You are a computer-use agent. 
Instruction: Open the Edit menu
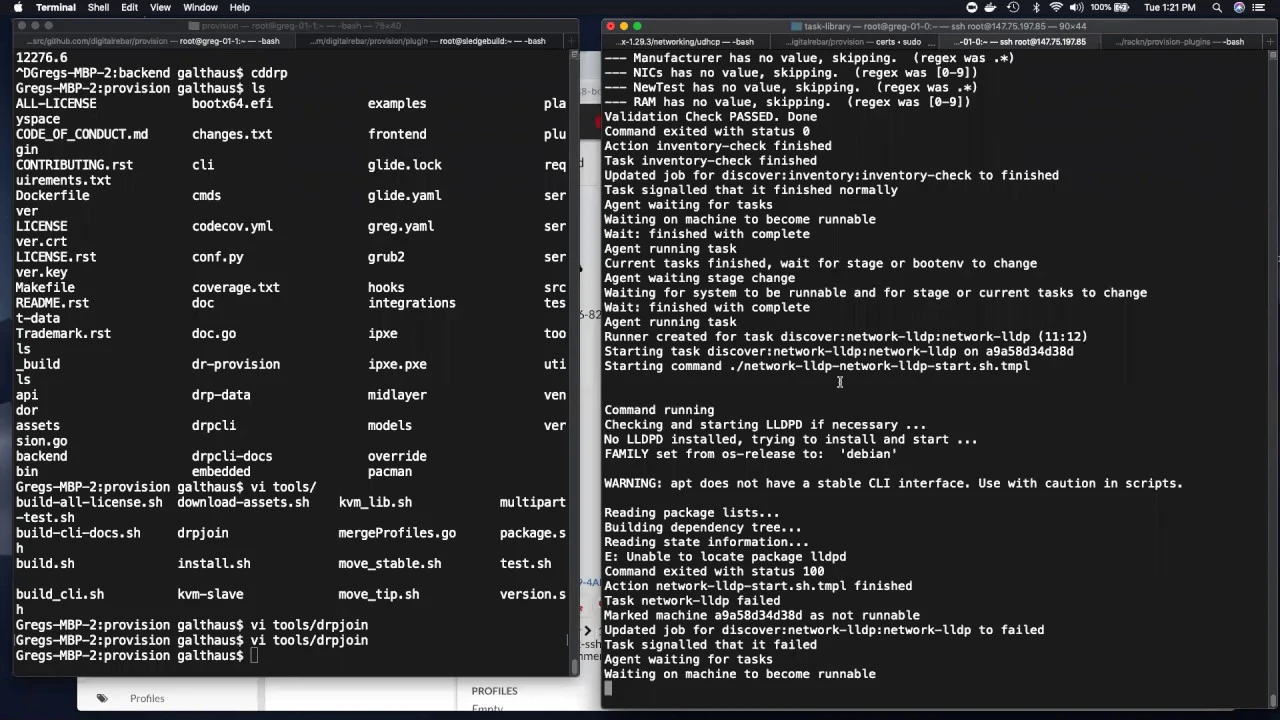[129, 7]
